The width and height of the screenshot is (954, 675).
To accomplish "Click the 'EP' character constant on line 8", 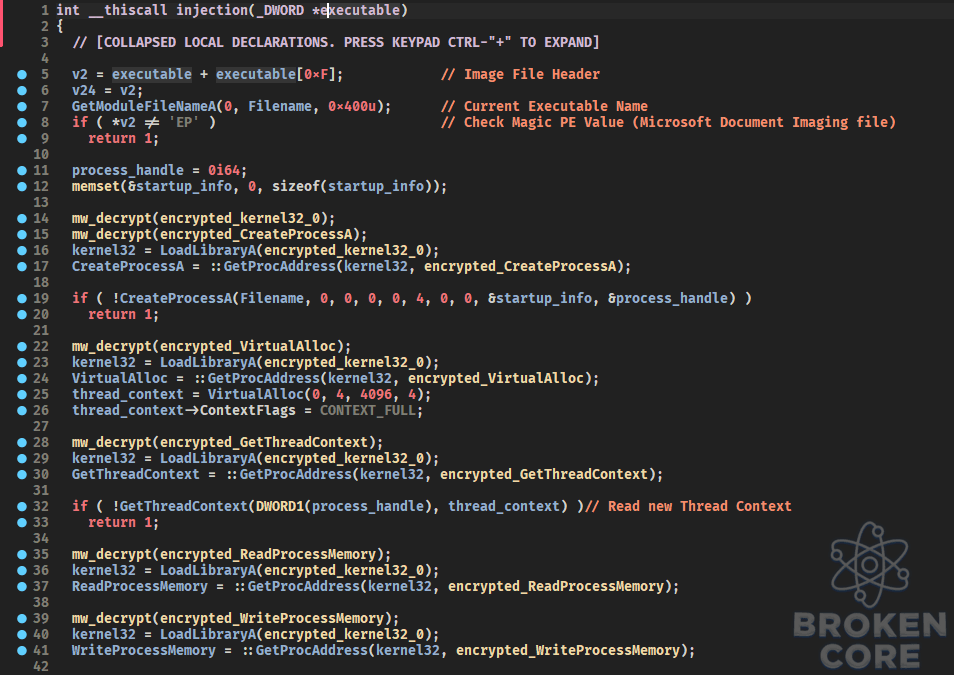I will 184,122.
